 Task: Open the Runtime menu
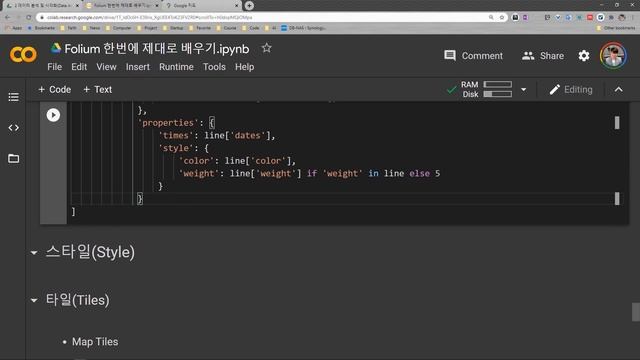(176, 67)
